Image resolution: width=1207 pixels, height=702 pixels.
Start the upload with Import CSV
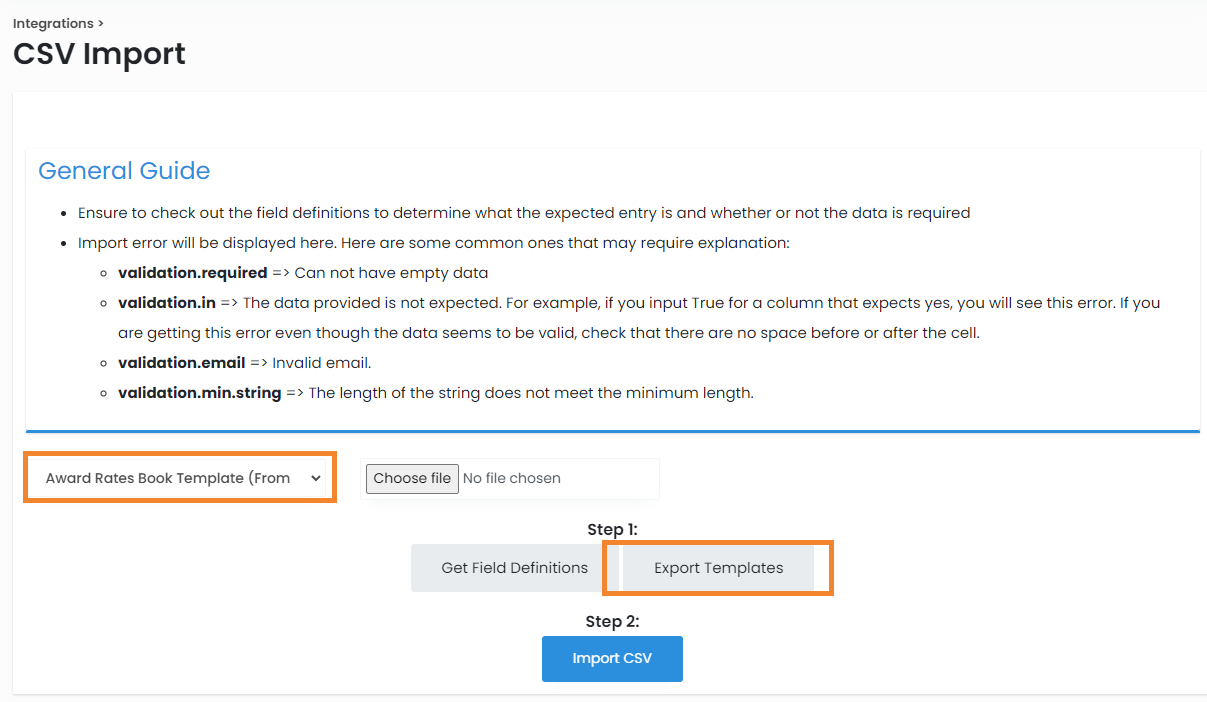pyautogui.click(x=612, y=659)
